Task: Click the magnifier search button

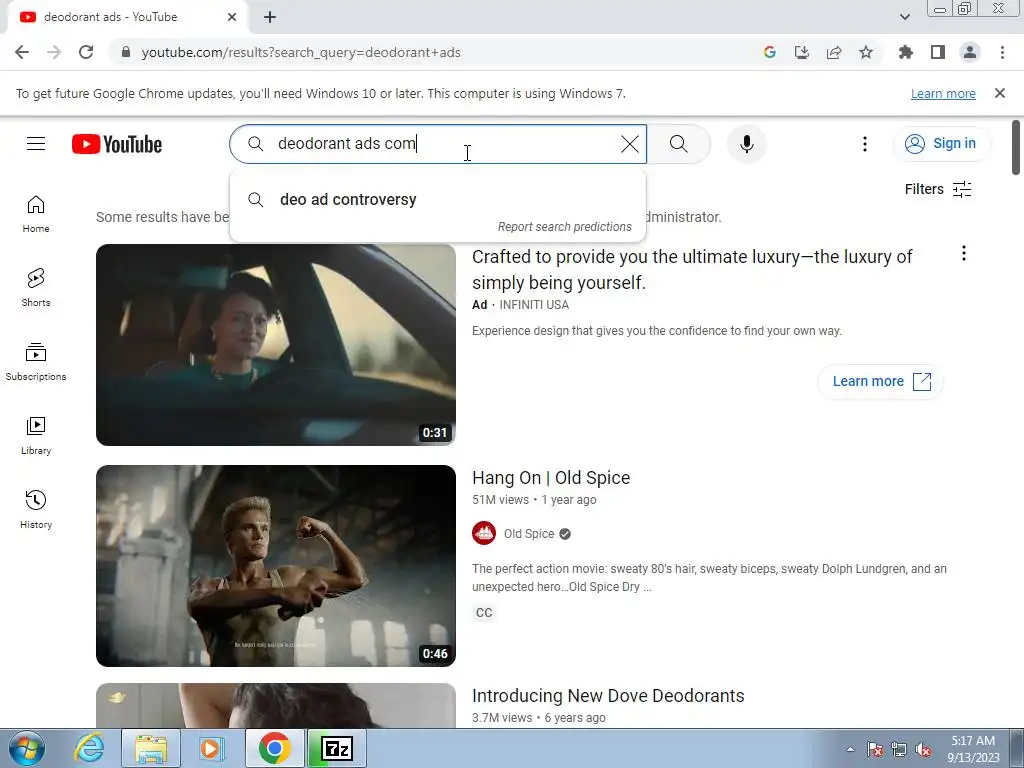Action: pos(679,144)
